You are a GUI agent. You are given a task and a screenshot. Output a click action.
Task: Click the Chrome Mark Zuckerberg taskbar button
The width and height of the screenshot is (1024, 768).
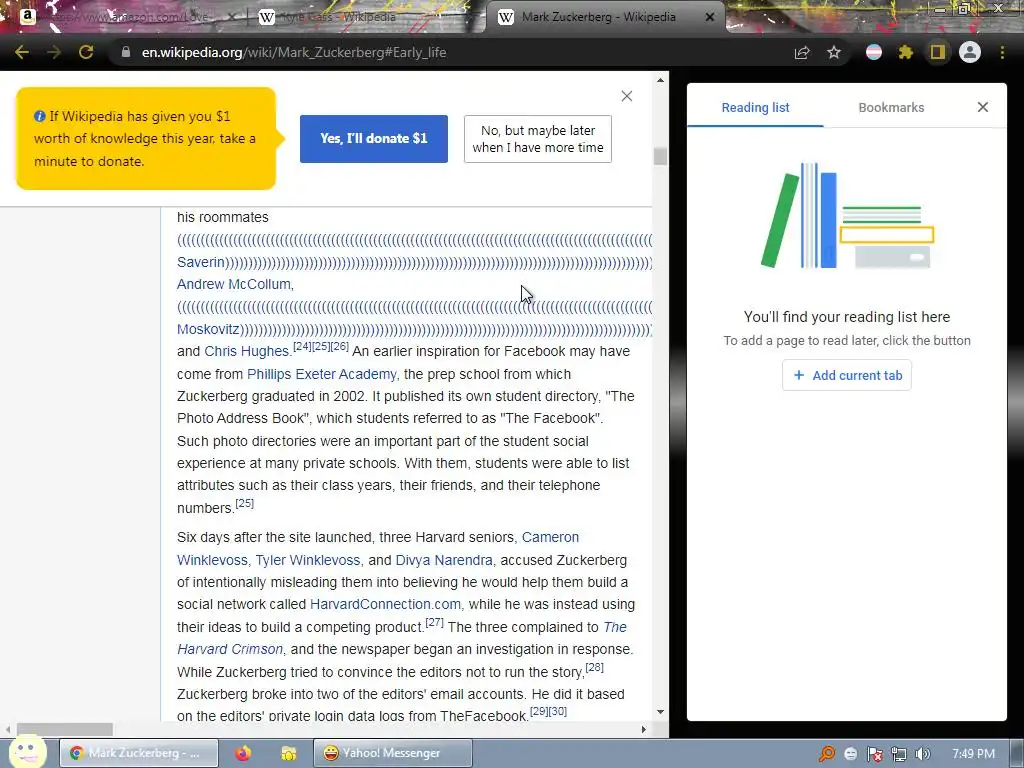pos(139,753)
